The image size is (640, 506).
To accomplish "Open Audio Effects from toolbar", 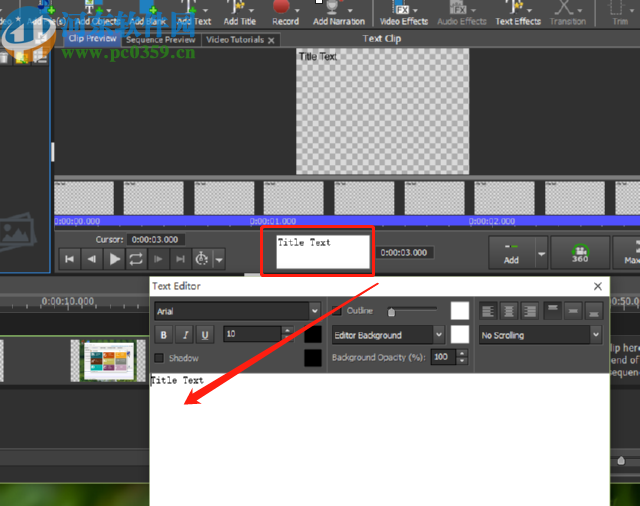I will [462, 13].
